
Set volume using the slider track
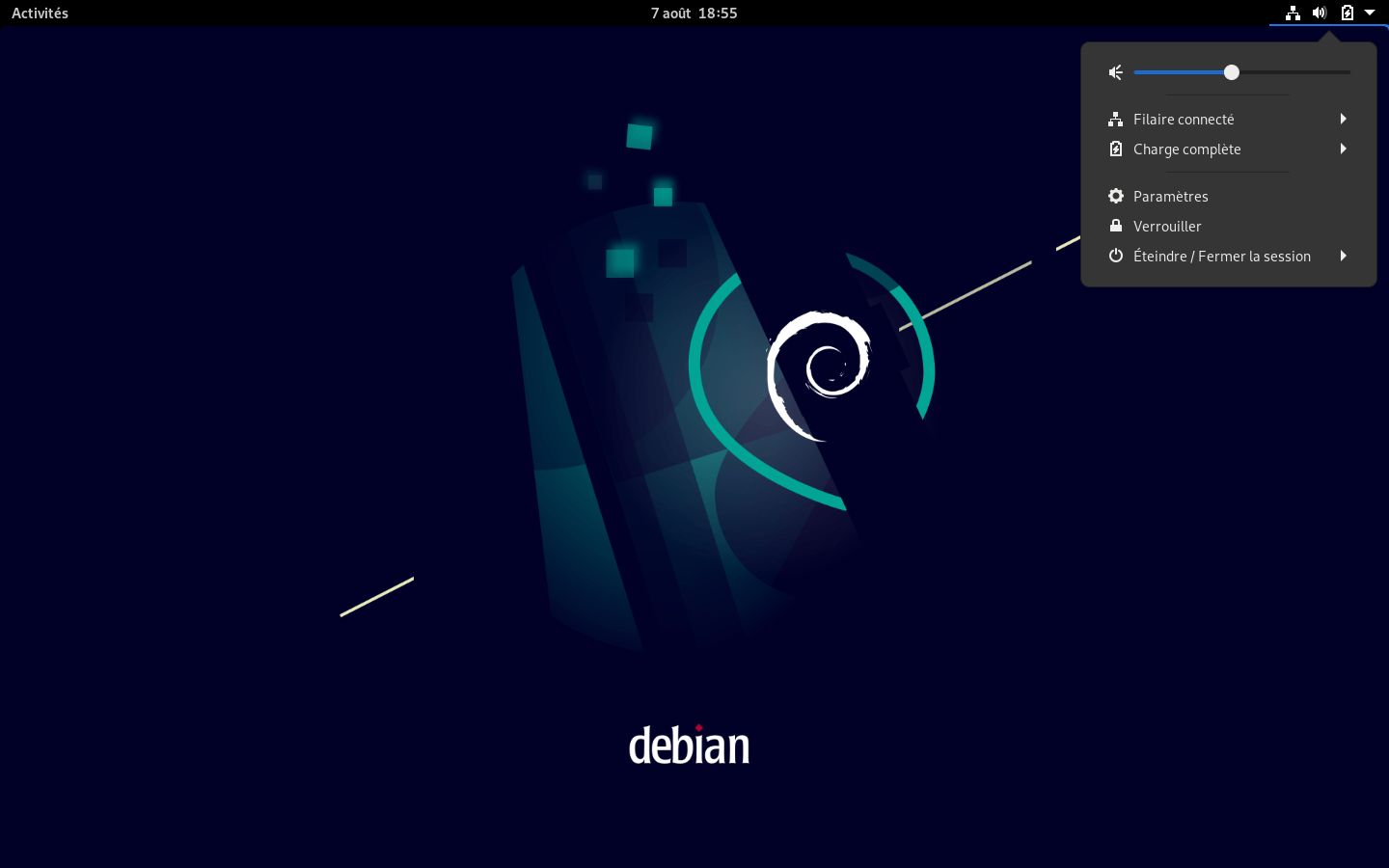click(x=1242, y=72)
